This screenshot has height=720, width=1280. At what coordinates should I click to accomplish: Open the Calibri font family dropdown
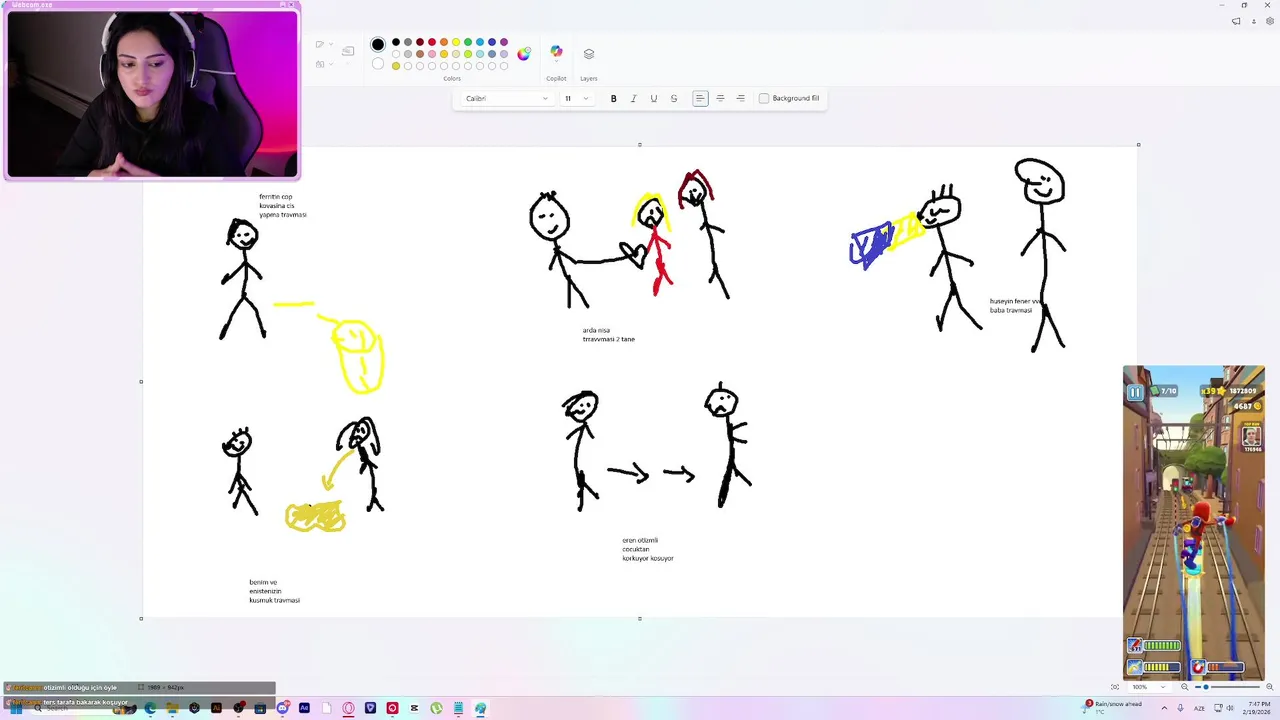tap(506, 98)
